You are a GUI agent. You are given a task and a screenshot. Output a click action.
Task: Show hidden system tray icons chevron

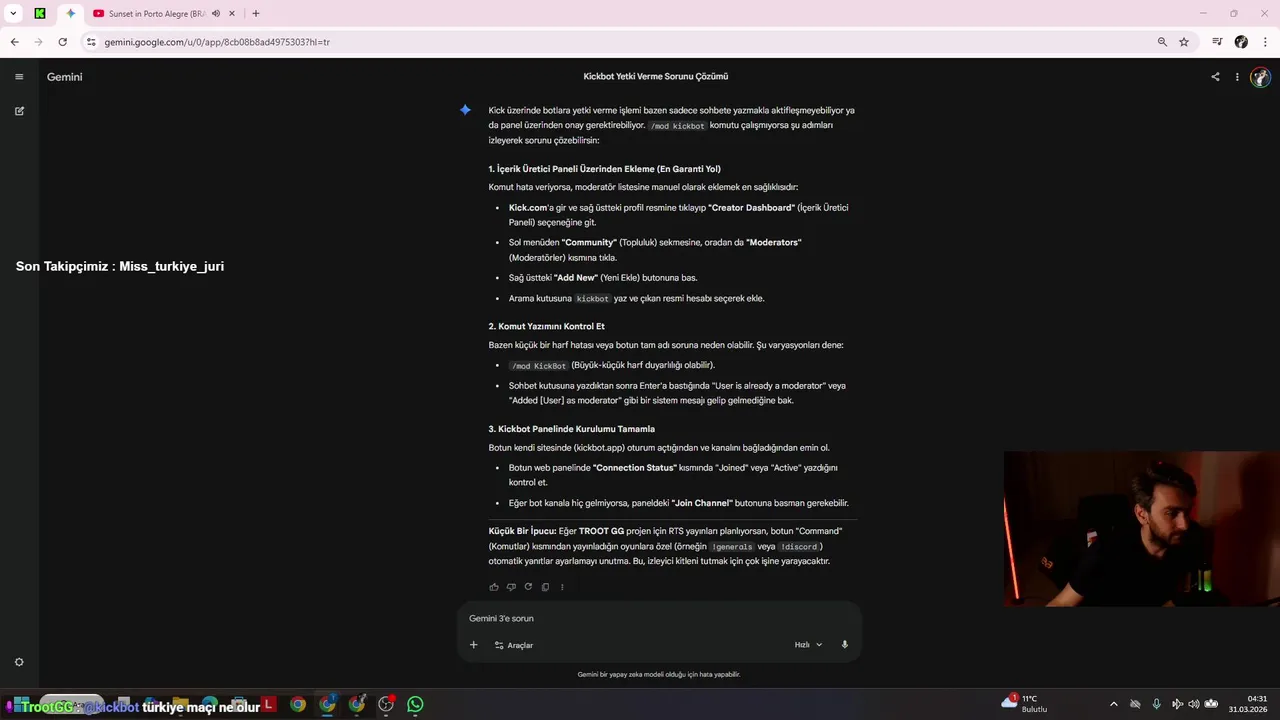click(1114, 704)
